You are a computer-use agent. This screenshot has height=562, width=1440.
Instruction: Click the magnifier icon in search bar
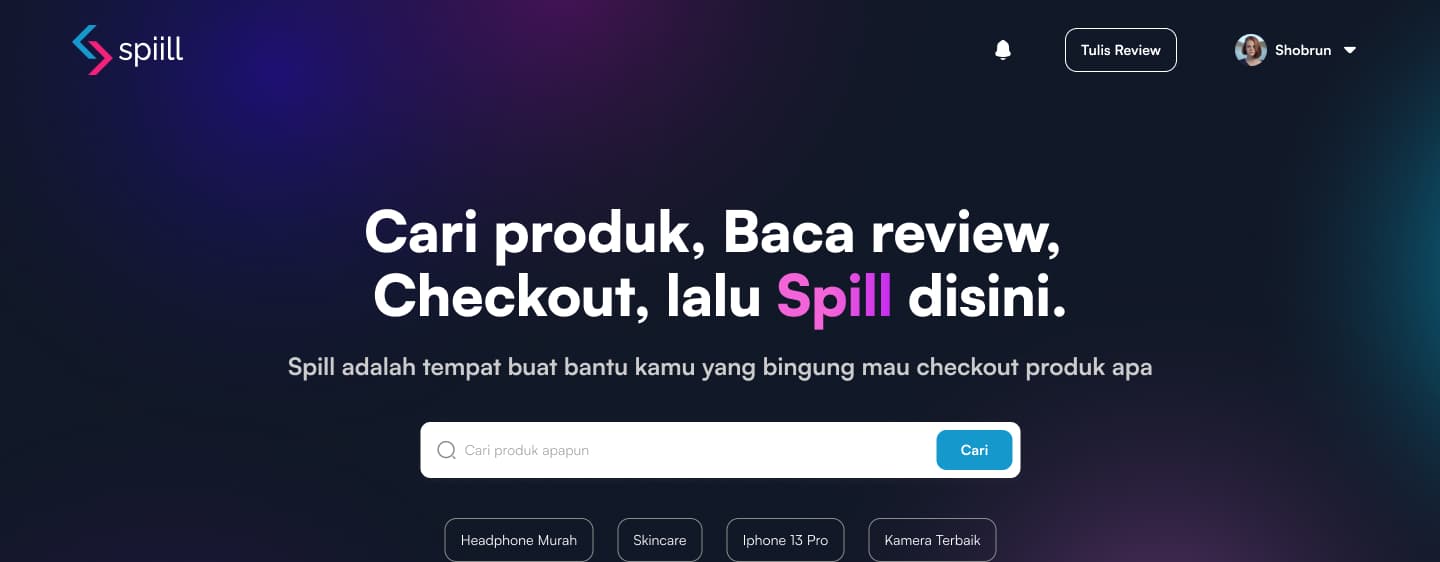(x=447, y=450)
